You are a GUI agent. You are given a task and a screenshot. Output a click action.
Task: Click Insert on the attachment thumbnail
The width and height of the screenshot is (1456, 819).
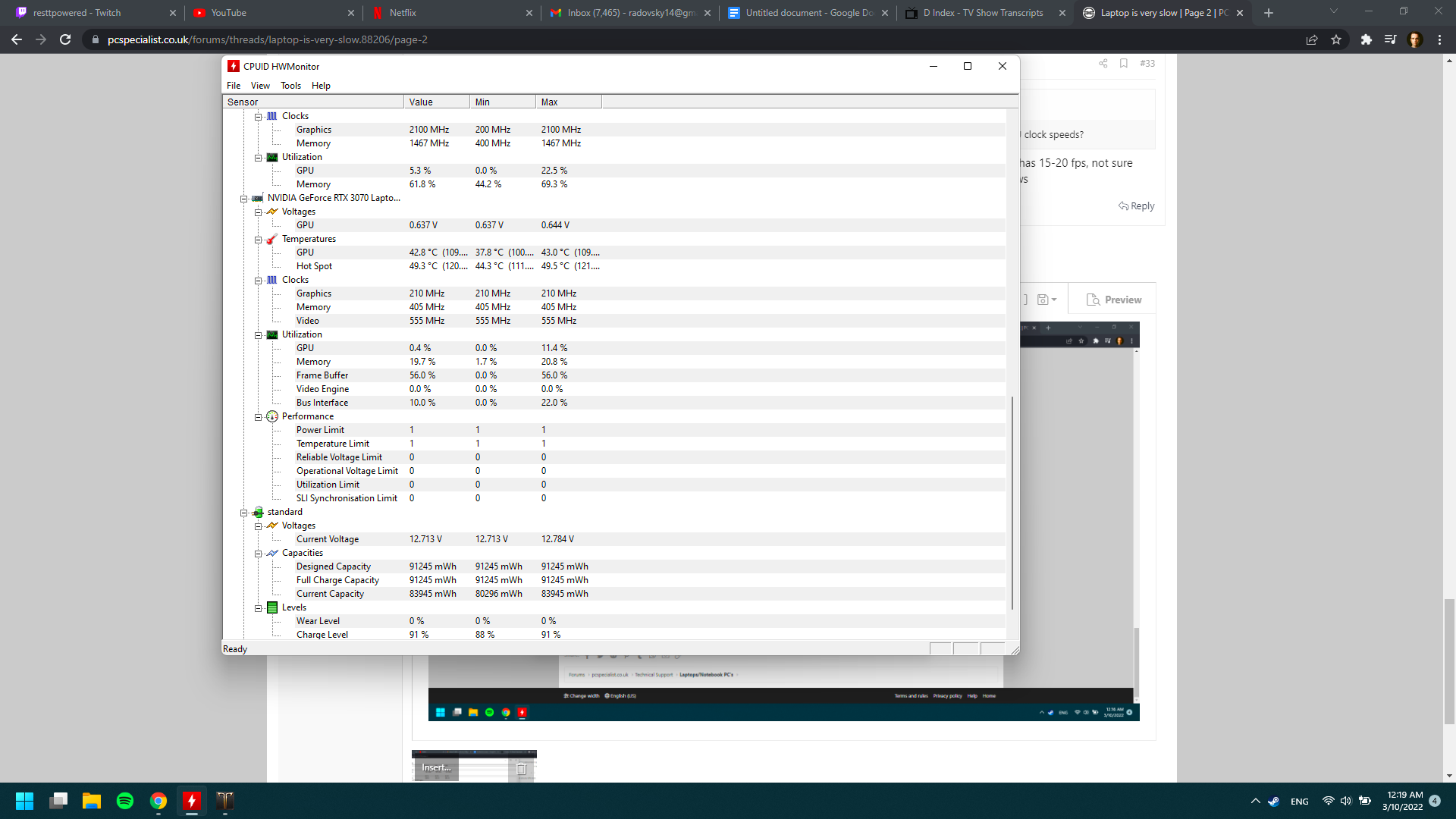(x=436, y=768)
